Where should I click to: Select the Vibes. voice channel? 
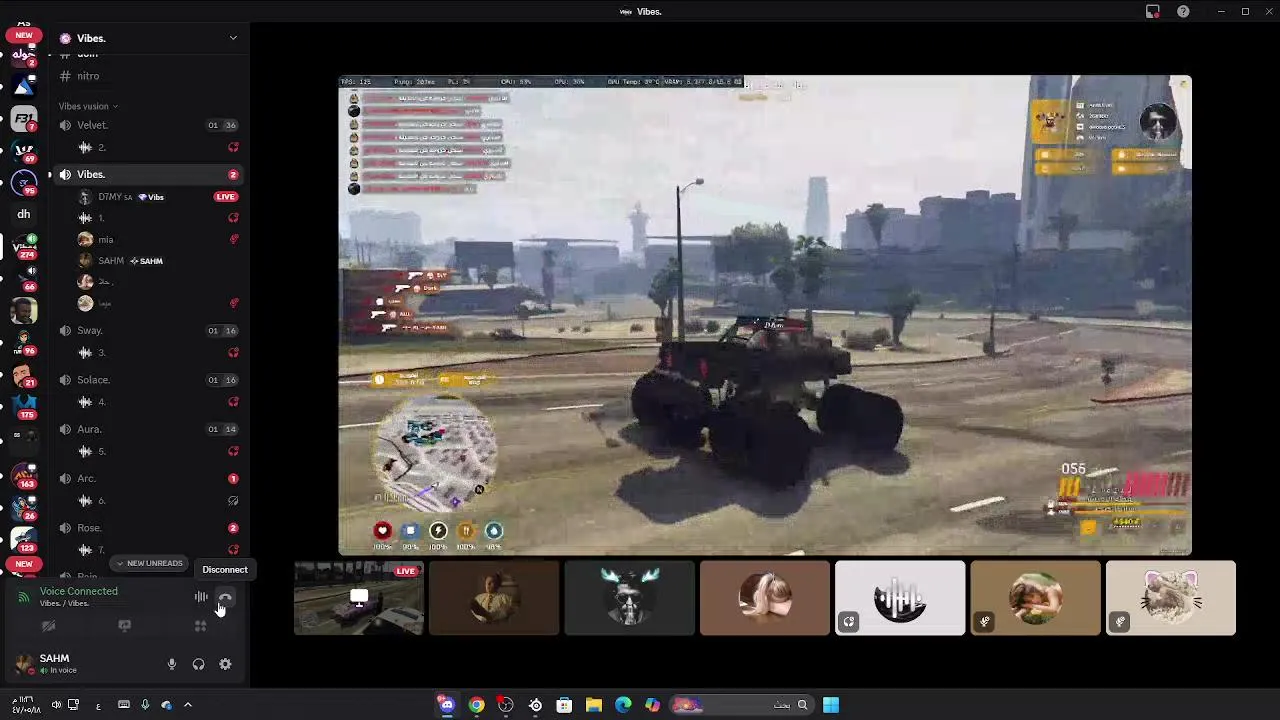tap(150, 174)
